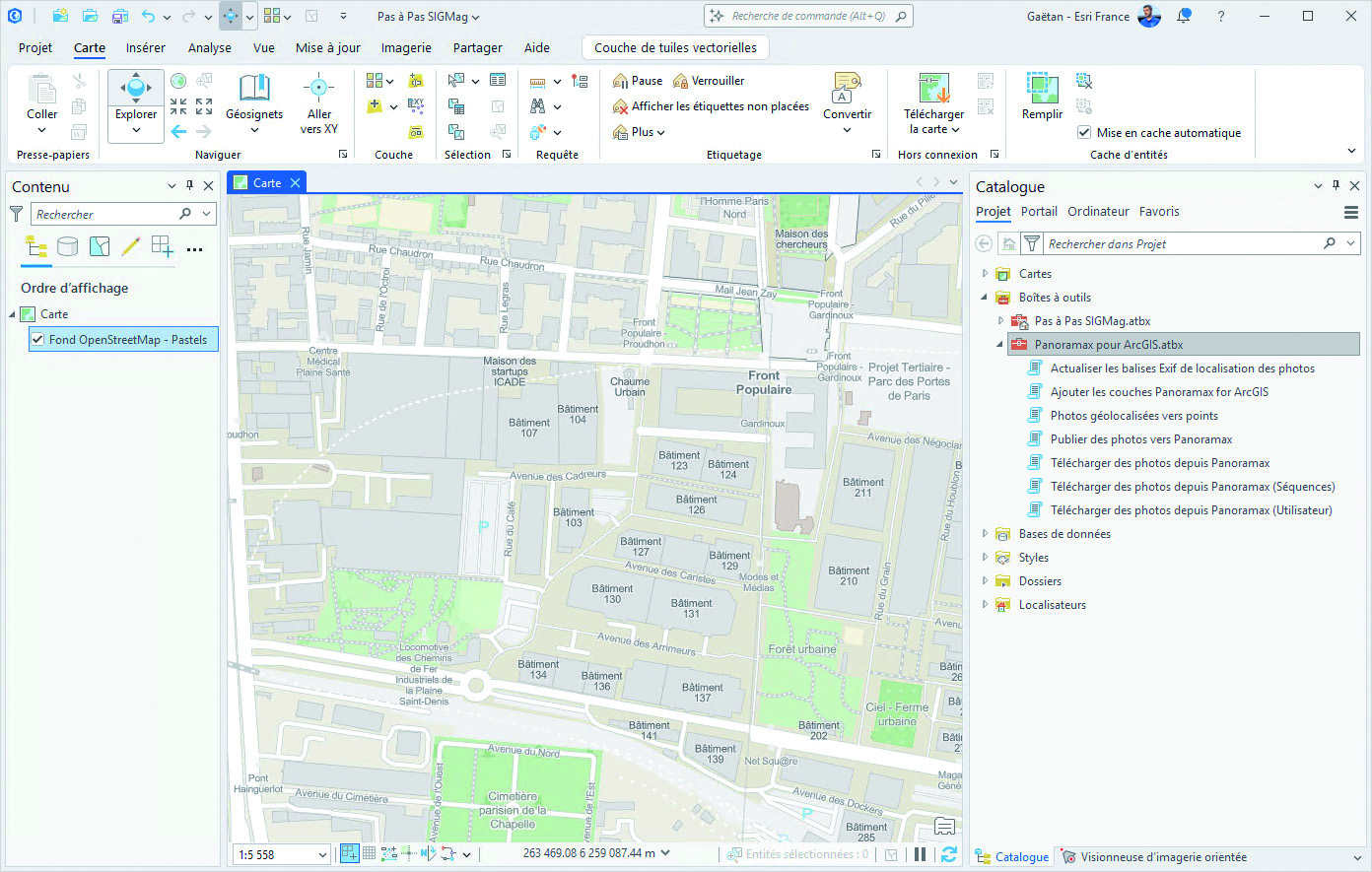Select Photos géolocalisées vers points tool
The height and width of the screenshot is (872, 1372).
click(1134, 416)
